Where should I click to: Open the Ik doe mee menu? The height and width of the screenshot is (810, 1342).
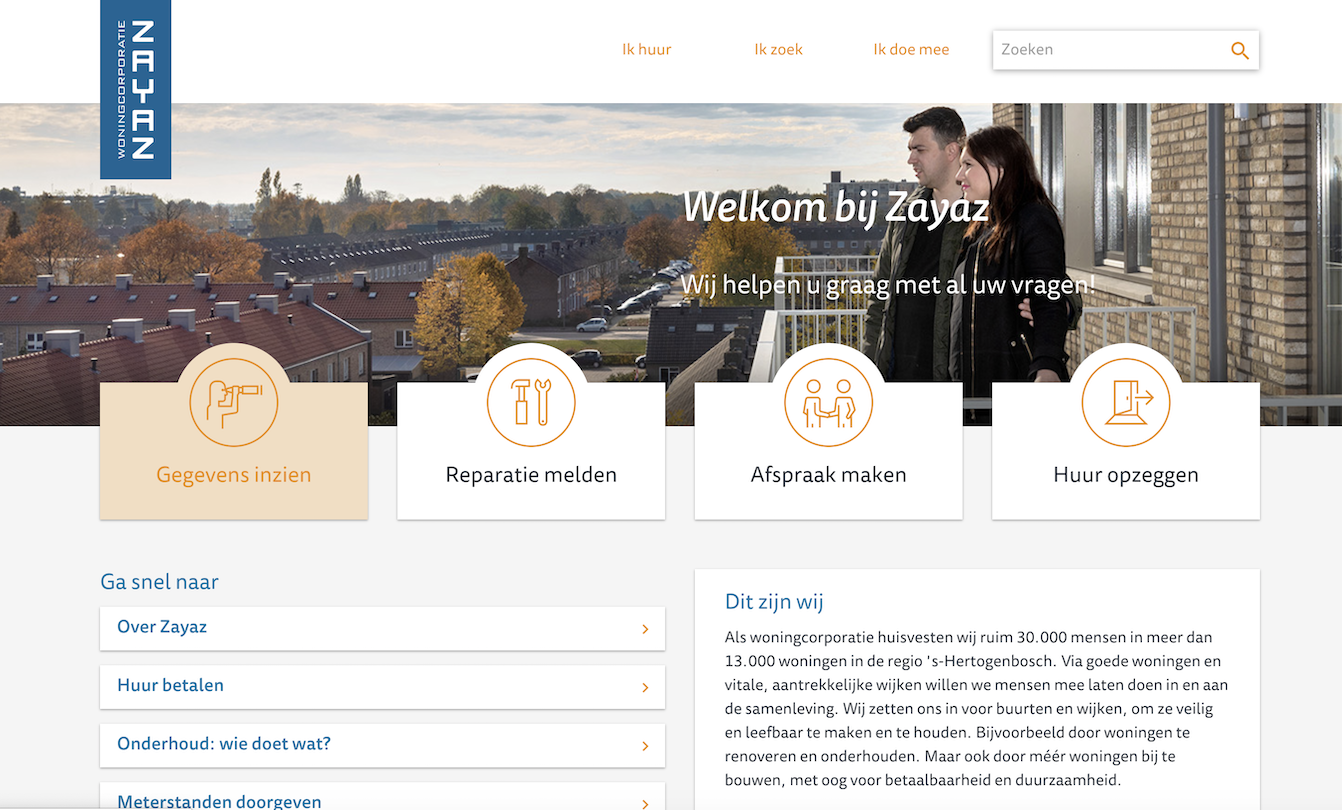(x=911, y=49)
